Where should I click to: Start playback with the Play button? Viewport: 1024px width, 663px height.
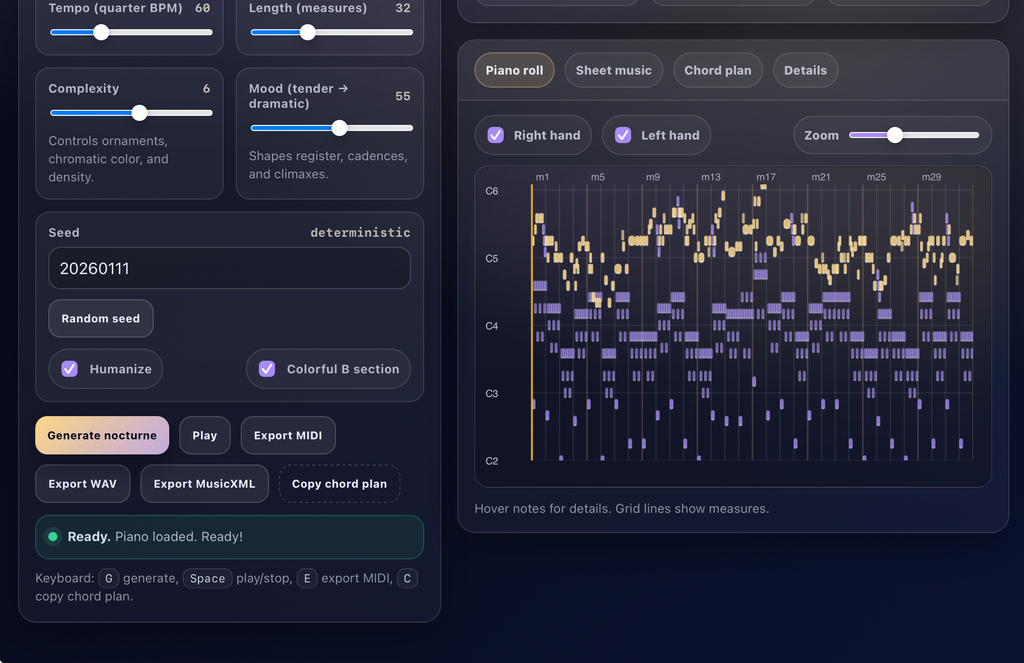tap(204, 435)
